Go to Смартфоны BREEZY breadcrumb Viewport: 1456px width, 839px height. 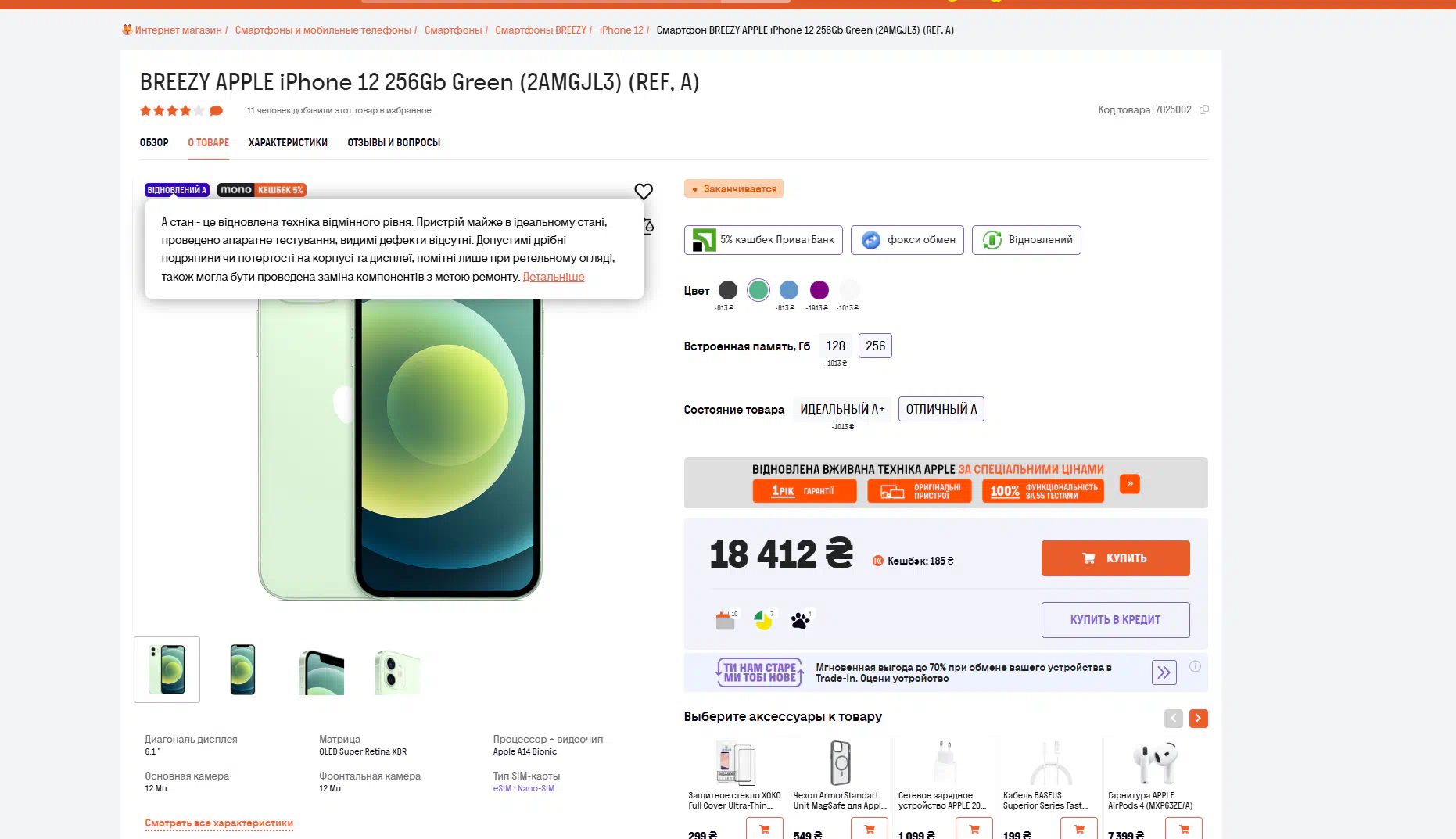click(540, 30)
